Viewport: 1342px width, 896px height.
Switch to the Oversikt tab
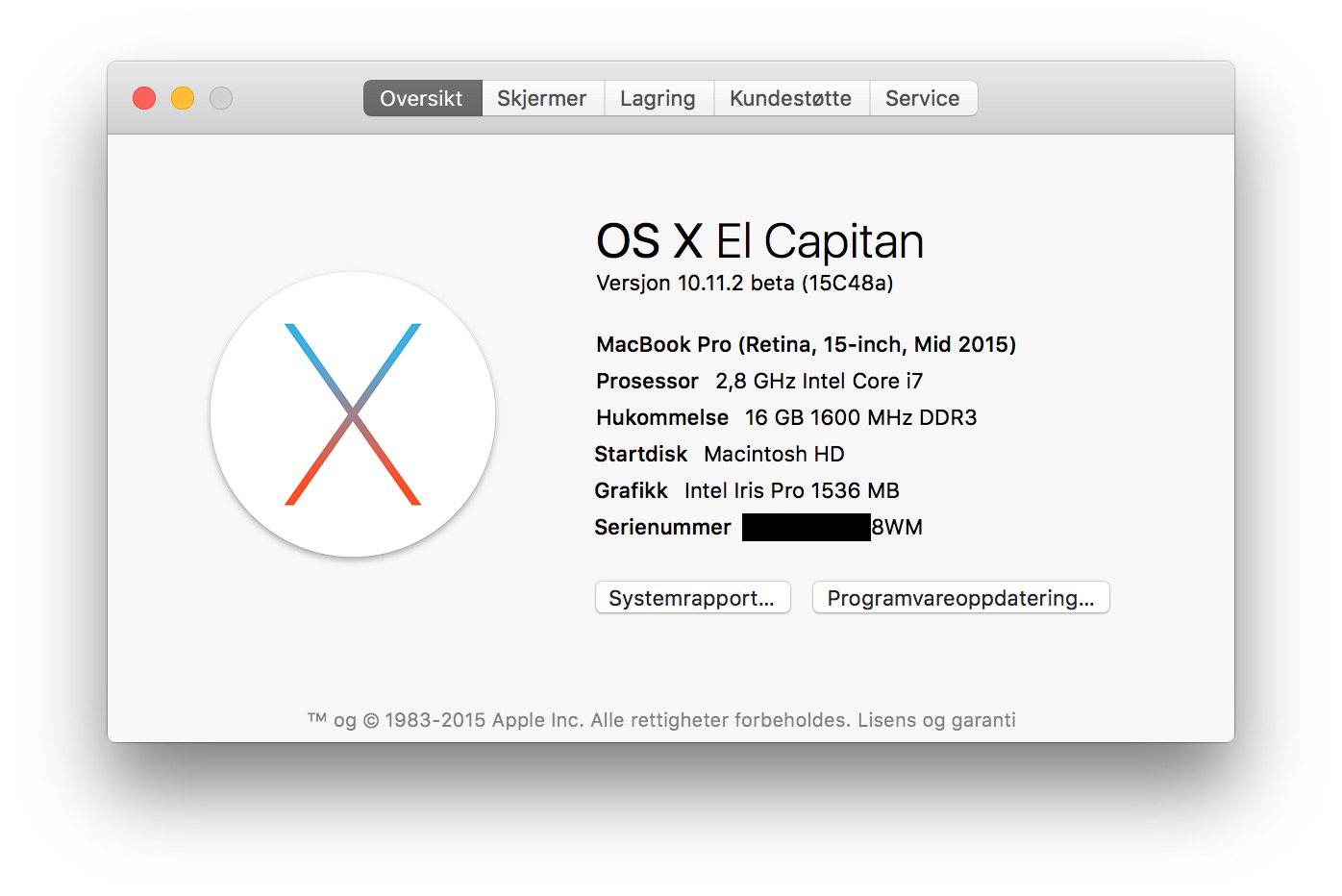422,98
